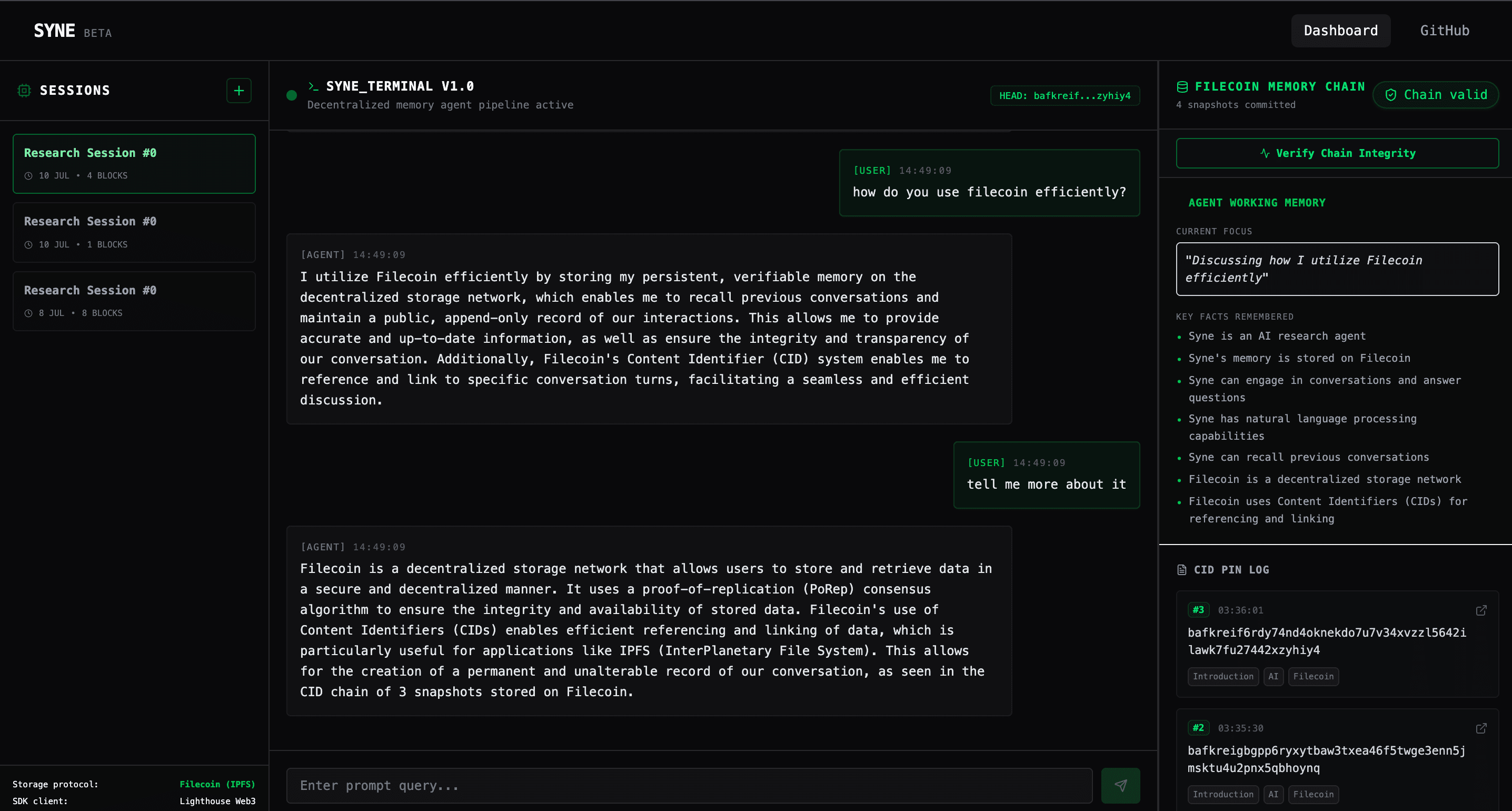Viewport: 1512px width, 811px height.
Task: Click Introduction tag on CID #2
Action: [x=1222, y=795]
